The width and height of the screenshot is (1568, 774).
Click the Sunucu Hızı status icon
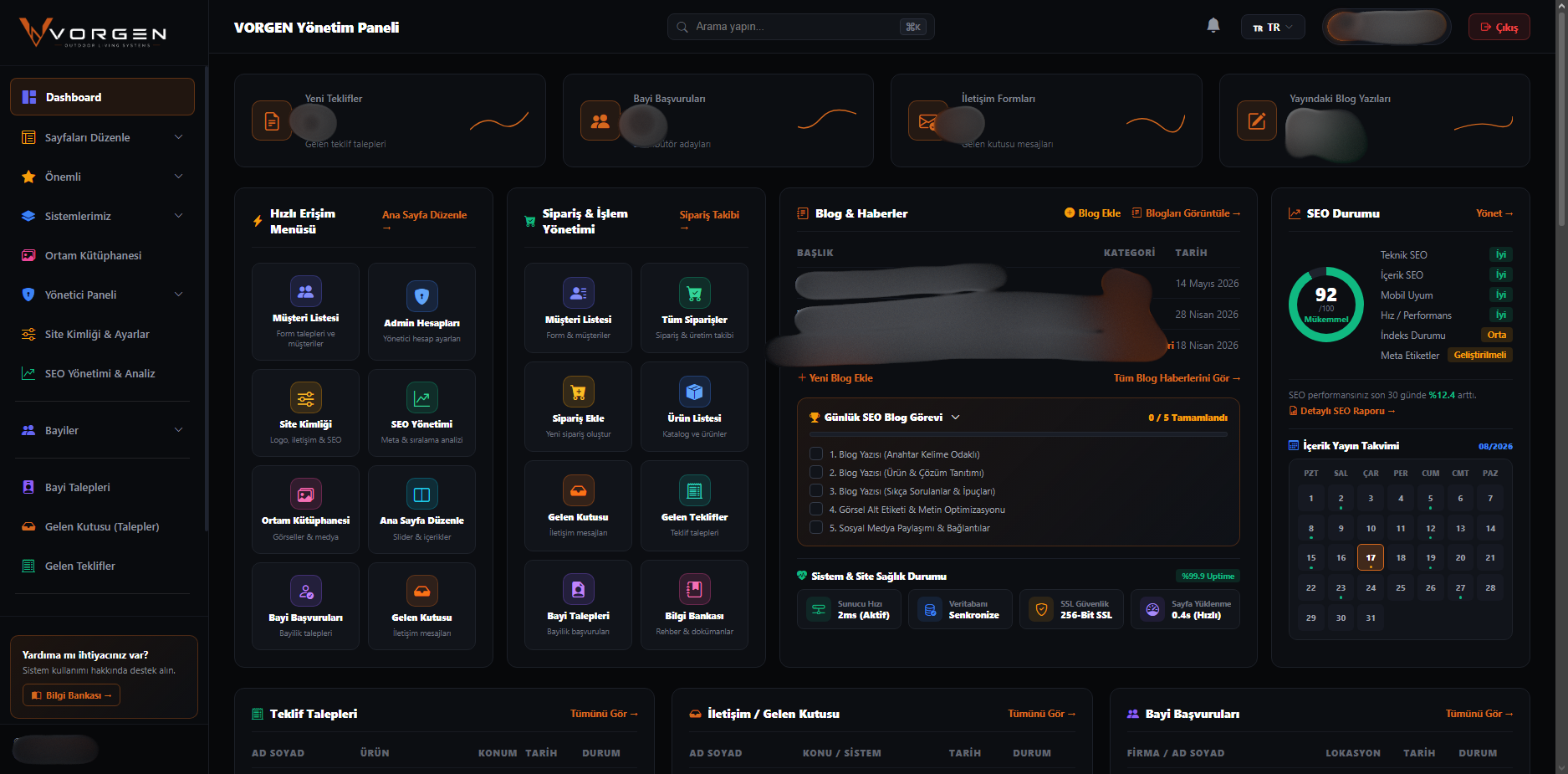pos(819,609)
